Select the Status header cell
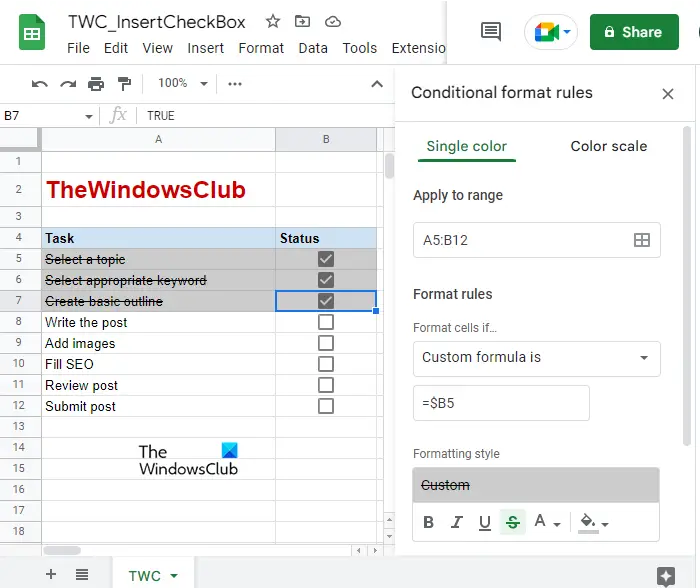 [326, 238]
